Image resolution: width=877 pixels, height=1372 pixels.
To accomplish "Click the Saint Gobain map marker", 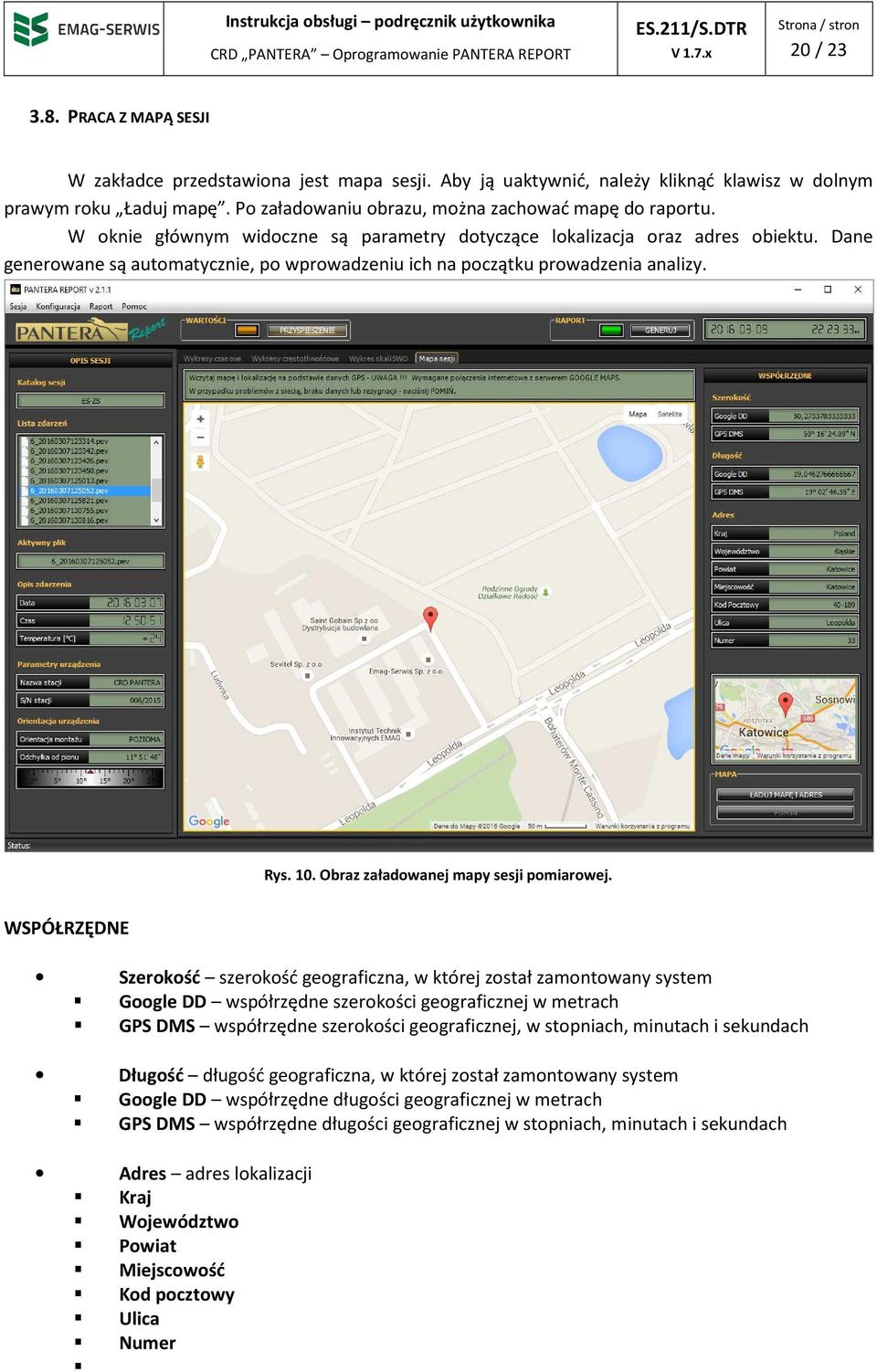I will (364, 639).
